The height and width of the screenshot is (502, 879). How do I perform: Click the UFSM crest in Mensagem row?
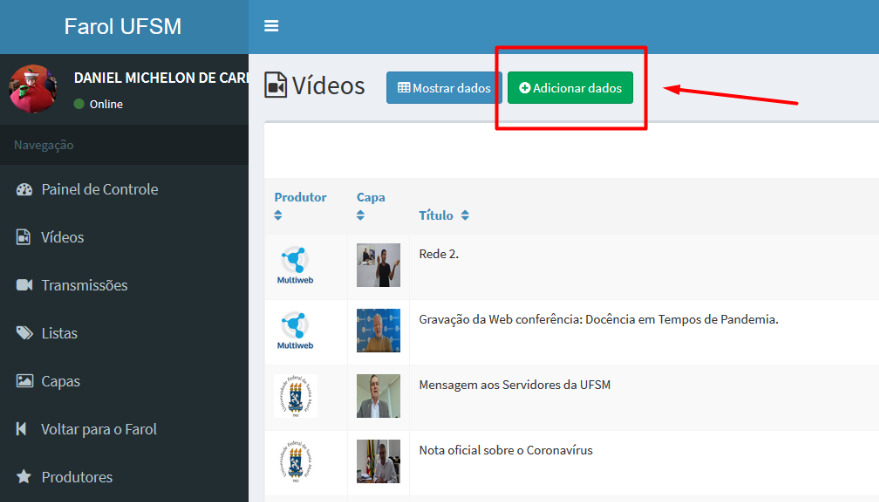pyautogui.click(x=295, y=396)
